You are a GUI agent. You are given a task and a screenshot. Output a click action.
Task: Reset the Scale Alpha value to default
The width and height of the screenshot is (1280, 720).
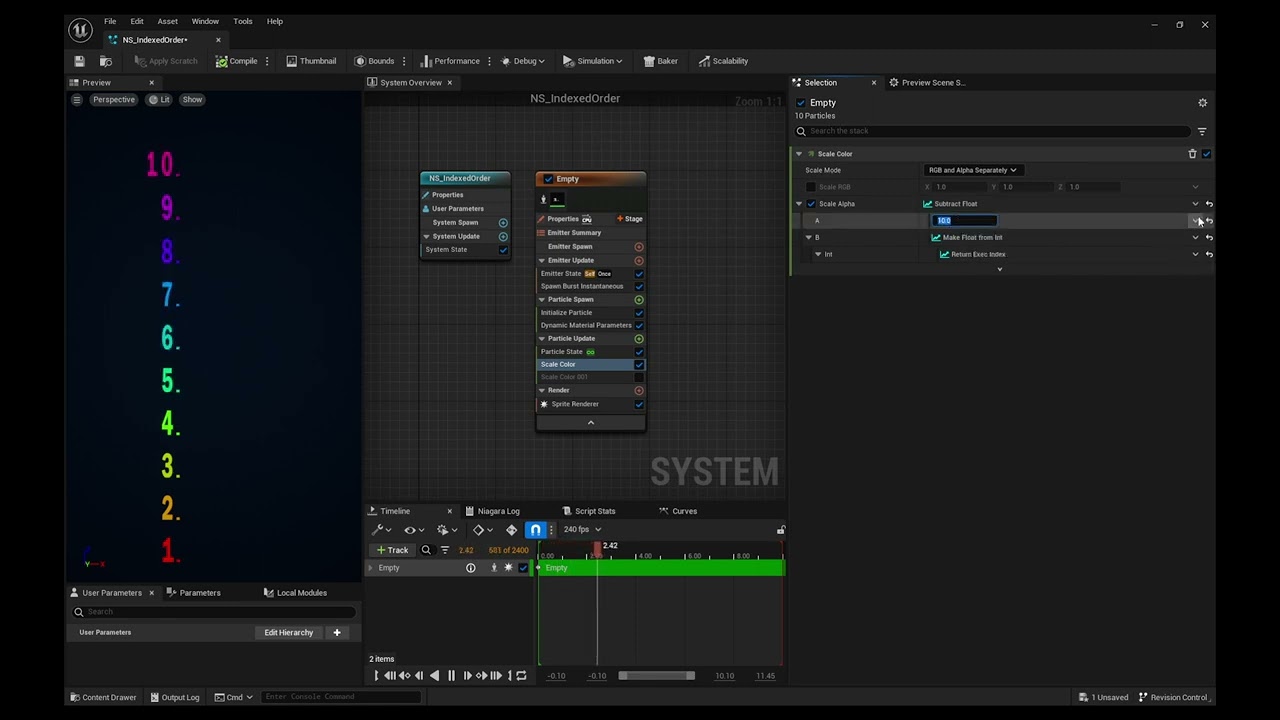point(1209,204)
